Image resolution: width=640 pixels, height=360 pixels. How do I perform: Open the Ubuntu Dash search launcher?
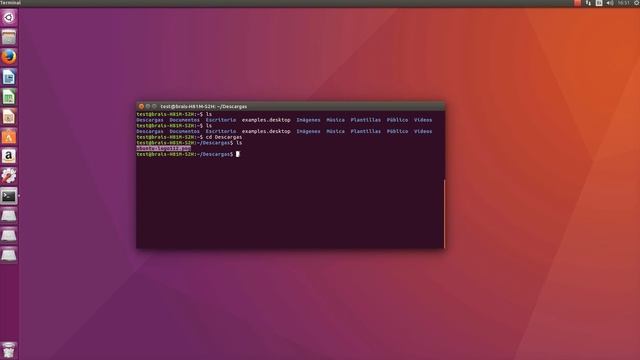click(9, 18)
